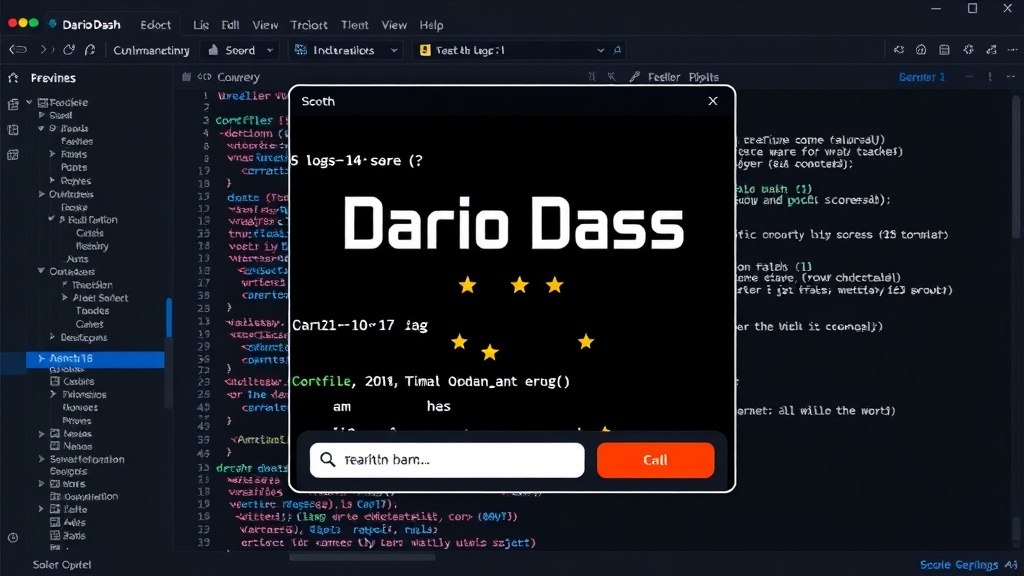Open the Edoct menu

[155, 25]
